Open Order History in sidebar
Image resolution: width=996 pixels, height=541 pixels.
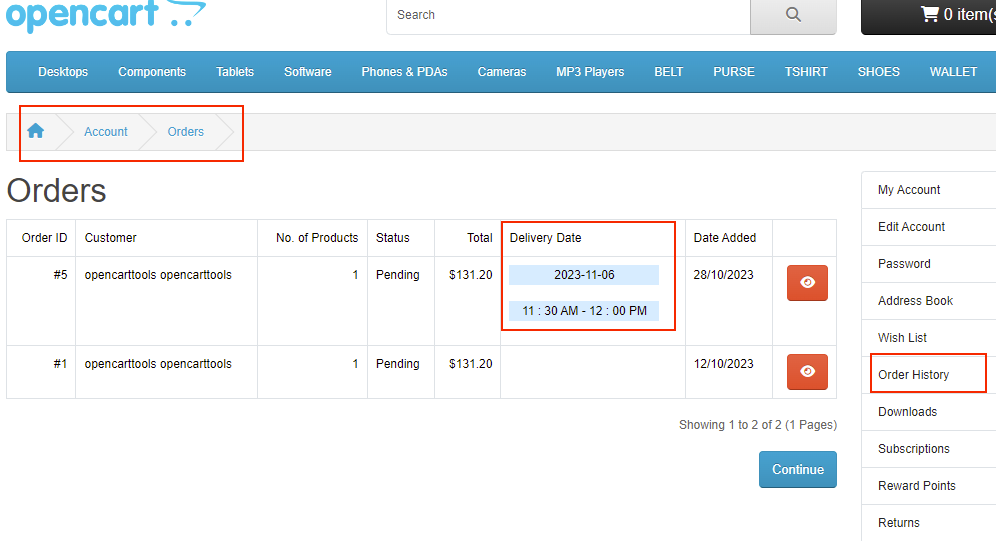click(x=913, y=375)
